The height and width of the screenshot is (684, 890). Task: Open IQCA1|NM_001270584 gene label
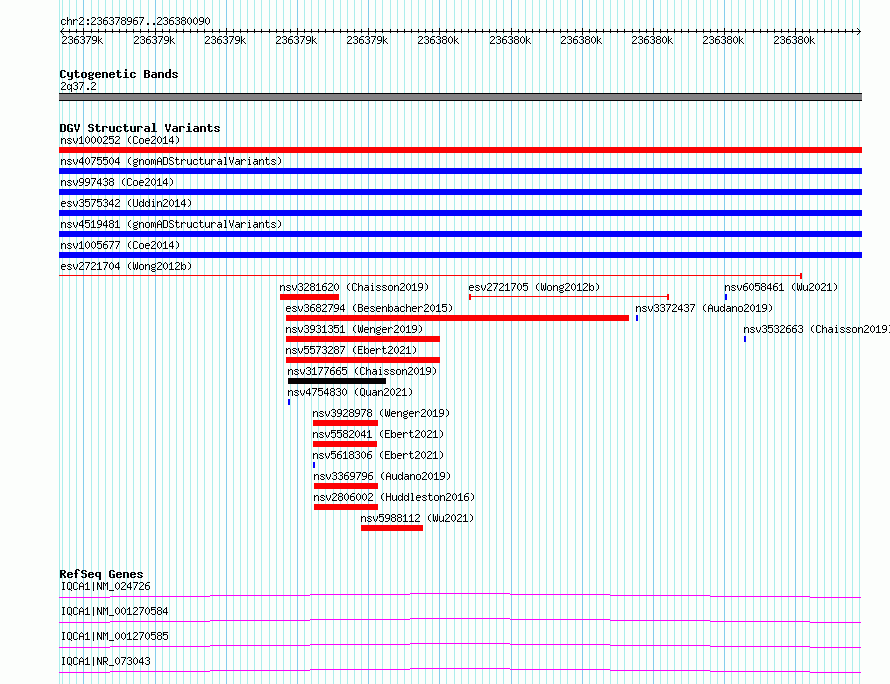(x=115, y=611)
